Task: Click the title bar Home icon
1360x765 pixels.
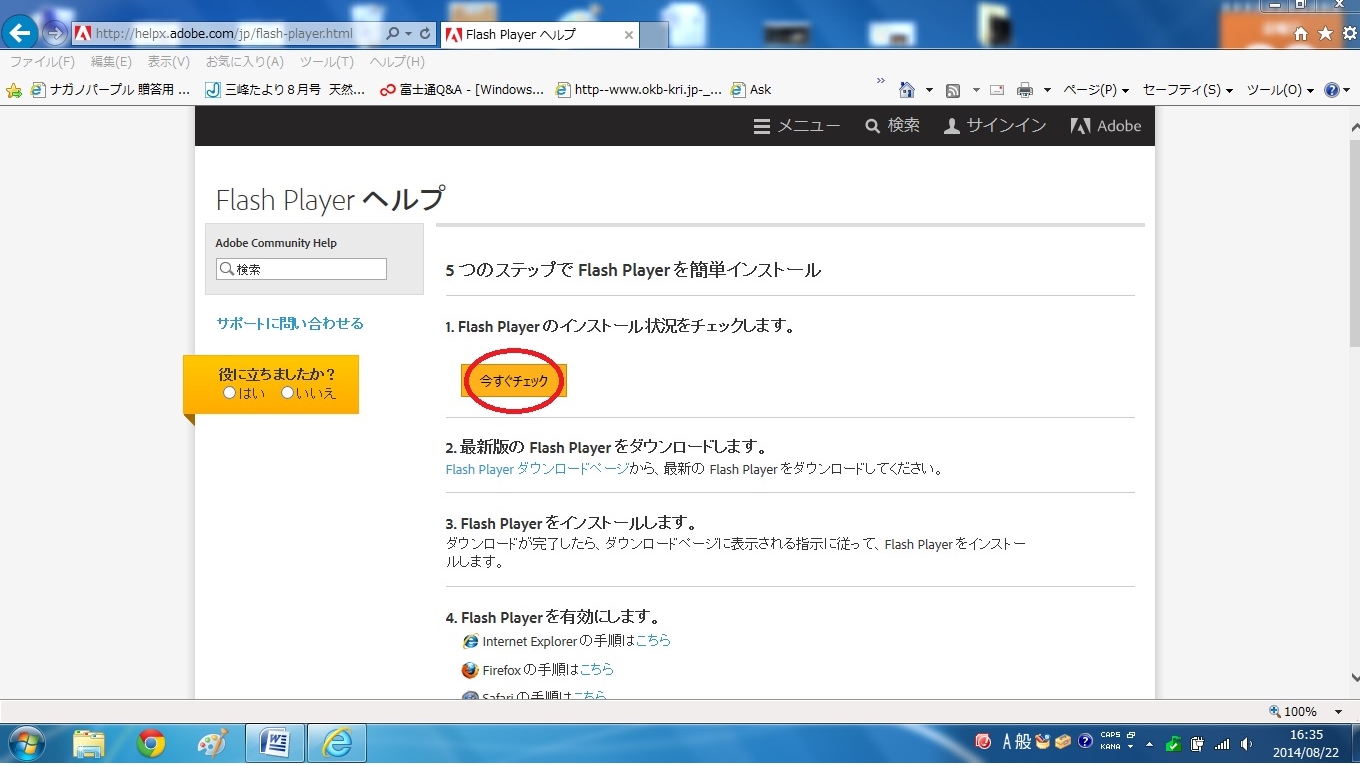Action: pos(1300,34)
